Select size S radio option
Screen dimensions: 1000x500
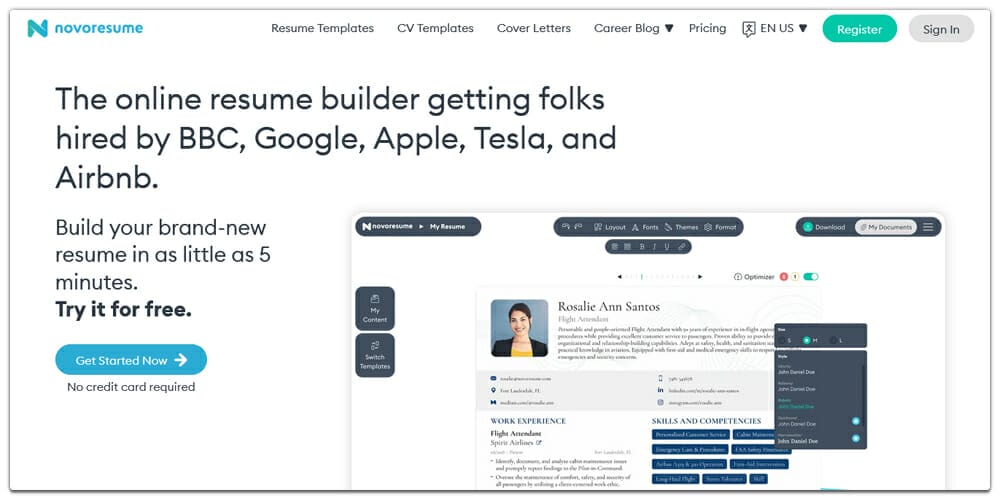point(783,341)
